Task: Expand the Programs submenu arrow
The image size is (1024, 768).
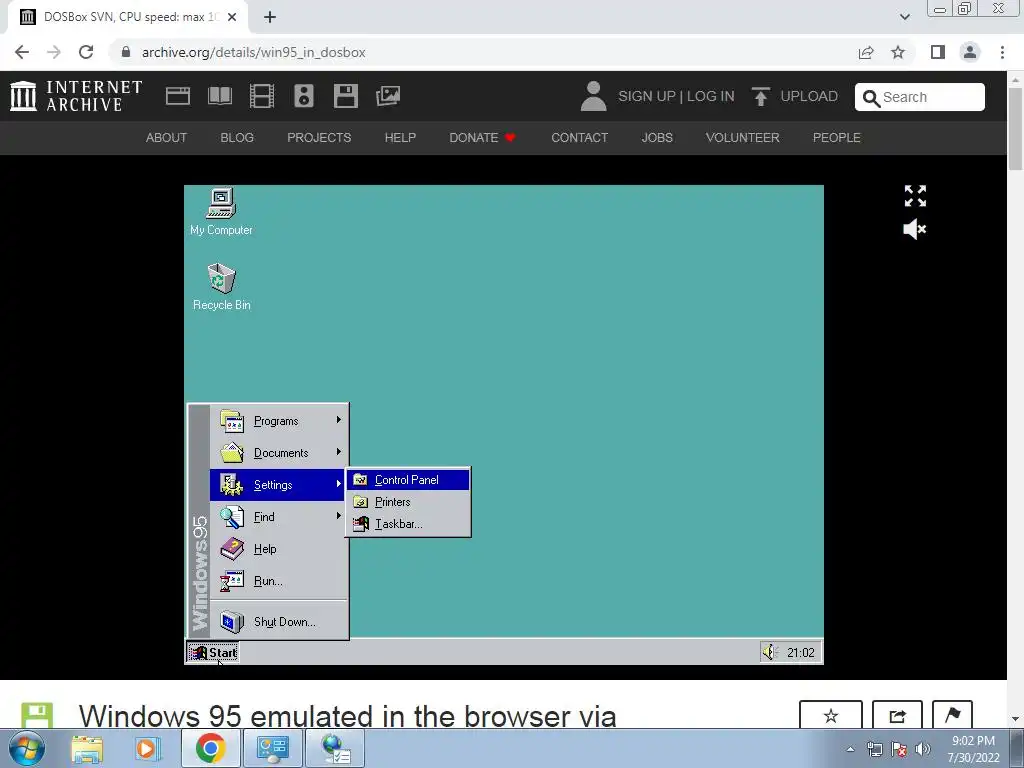Action: 338,419
